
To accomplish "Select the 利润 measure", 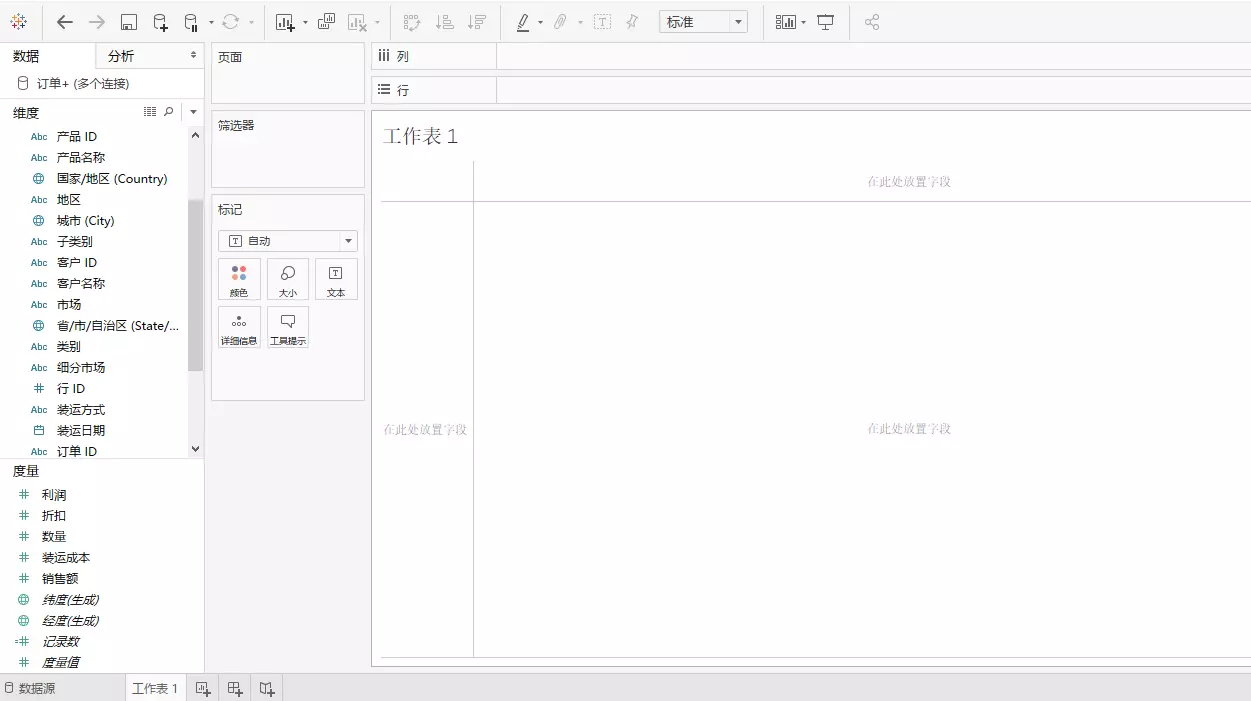I will pyautogui.click(x=54, y=495).
